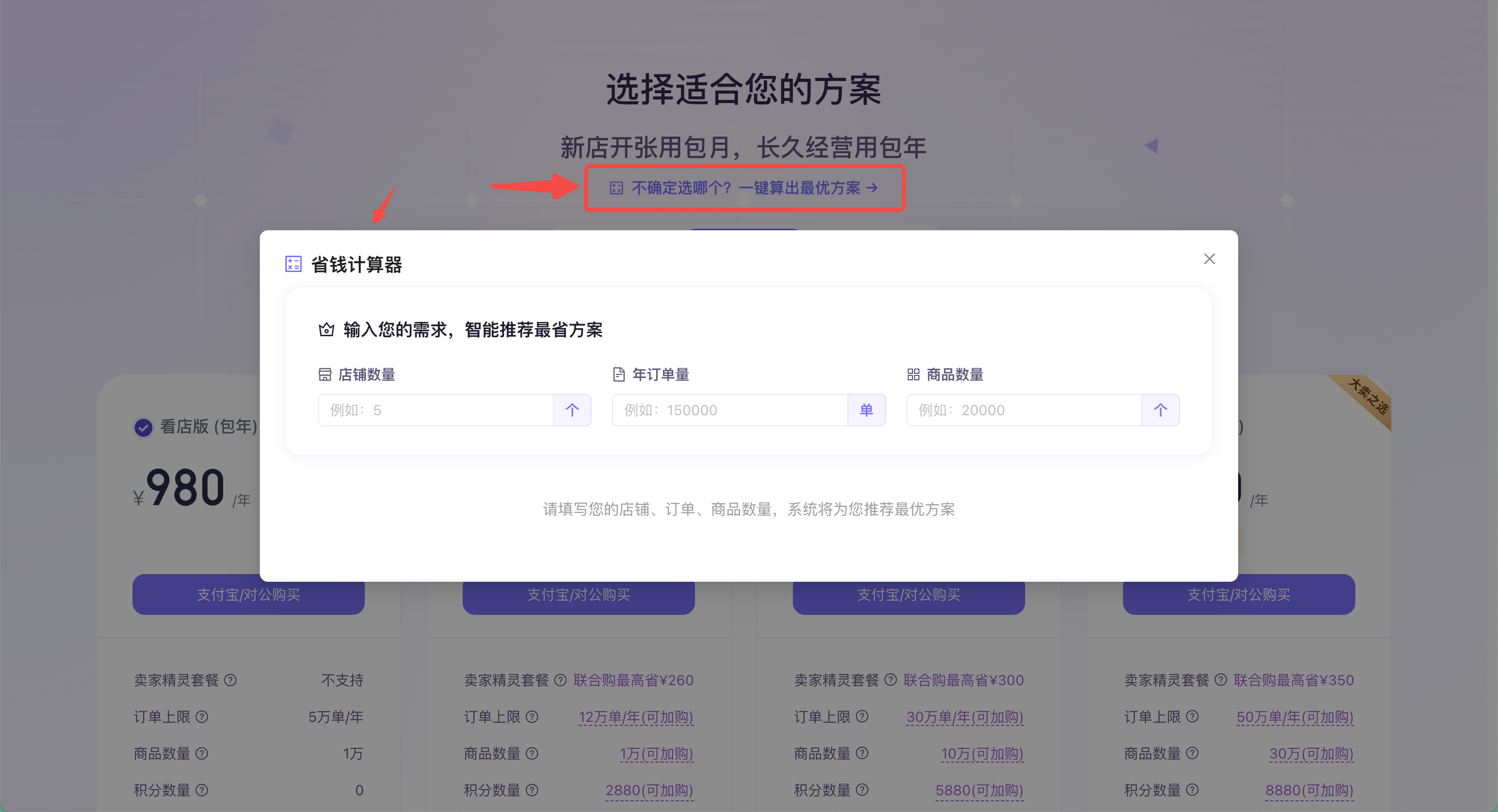The width and height of the screenshot is (1498, 812).
Task: Click the 30万(可加购) product quantity link
Action: point(1312,754)
